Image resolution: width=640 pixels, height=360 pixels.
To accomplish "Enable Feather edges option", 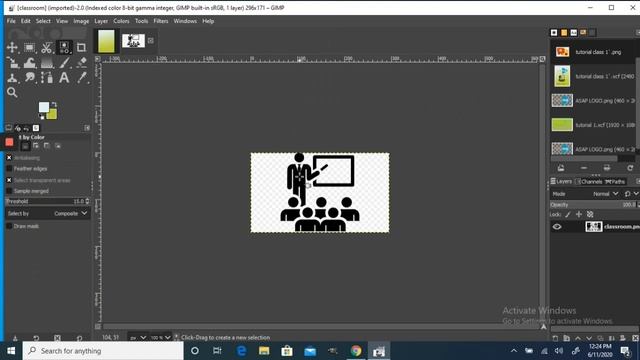I will 9,169.
